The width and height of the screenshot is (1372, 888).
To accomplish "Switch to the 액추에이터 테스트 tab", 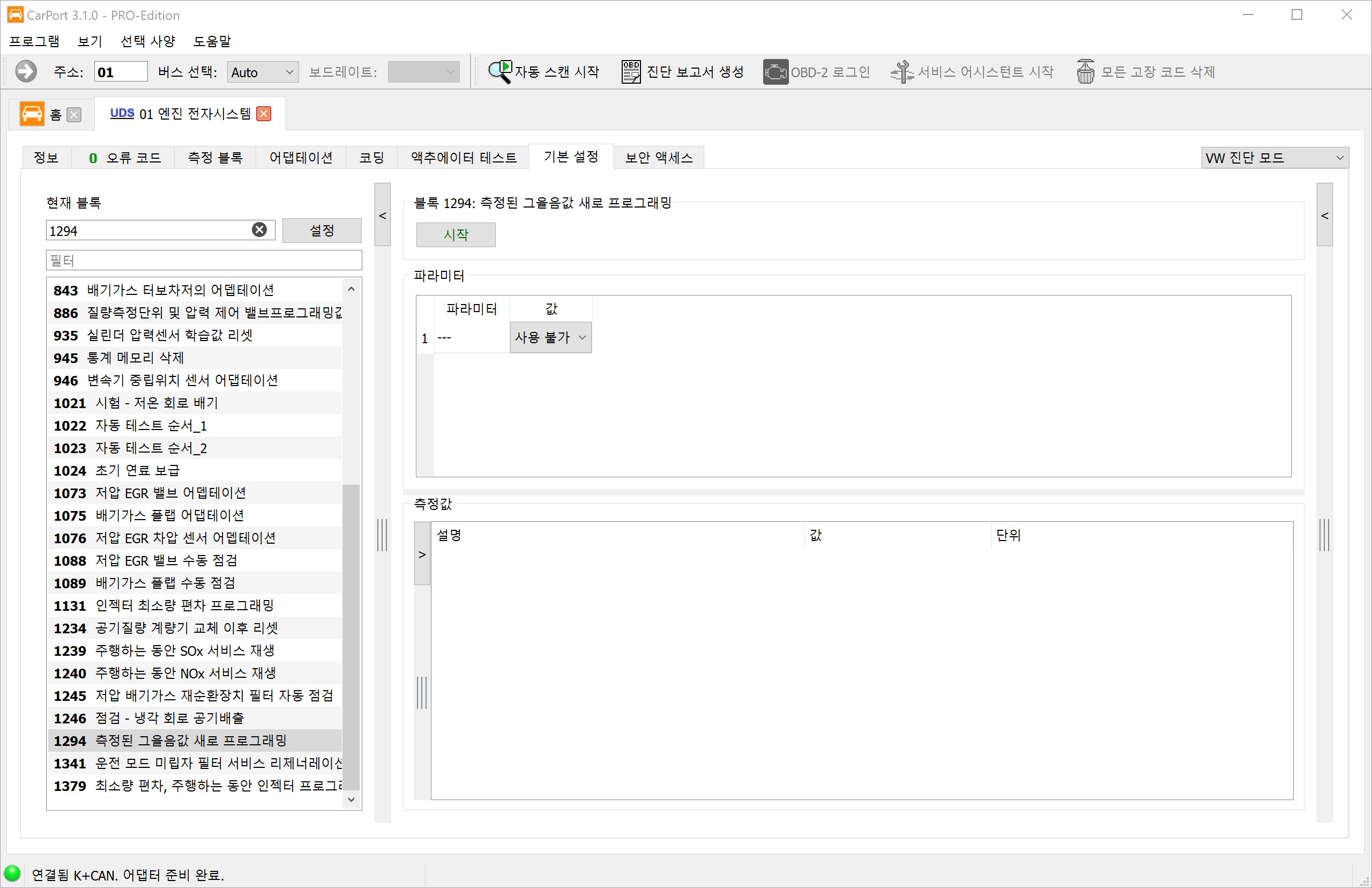I will coord(463,158).
